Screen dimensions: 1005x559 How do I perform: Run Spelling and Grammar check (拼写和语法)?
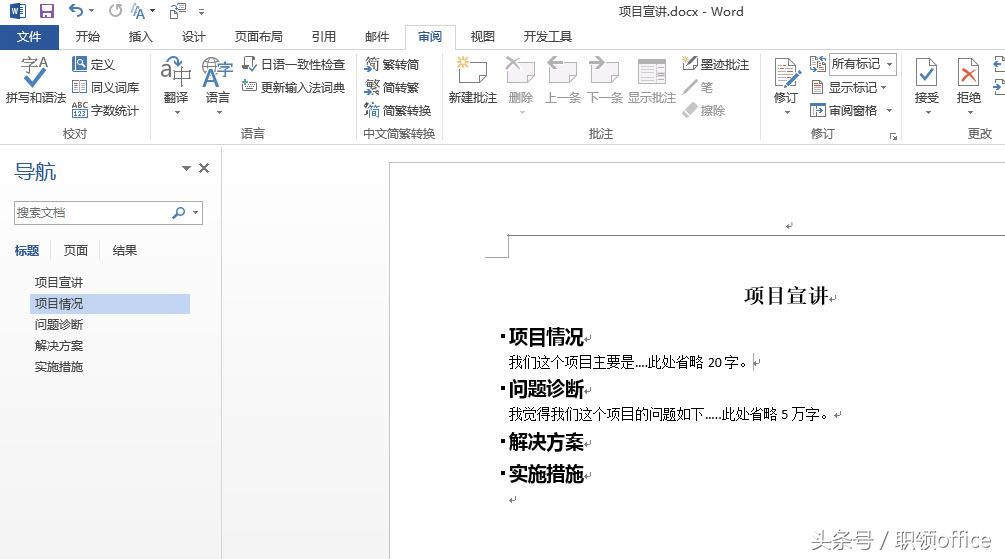coord(35,81)
